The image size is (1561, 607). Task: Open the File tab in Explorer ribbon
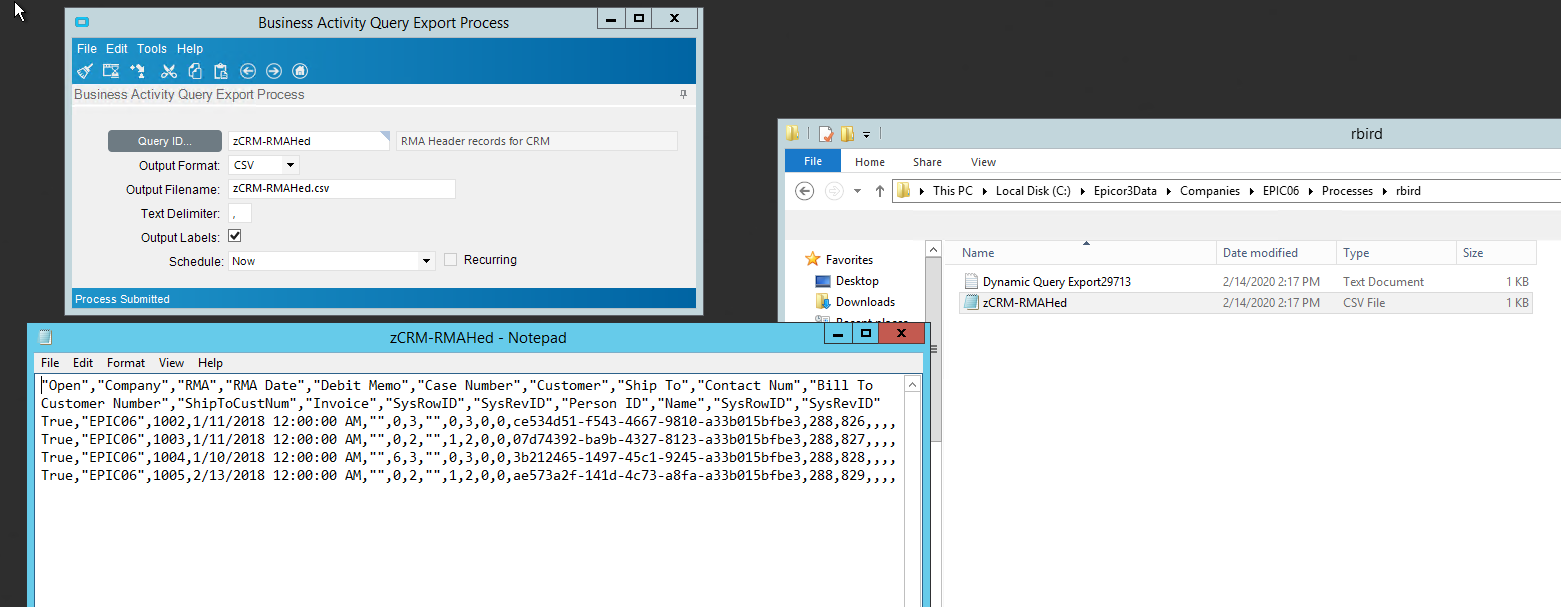click(x=813, y=161)
